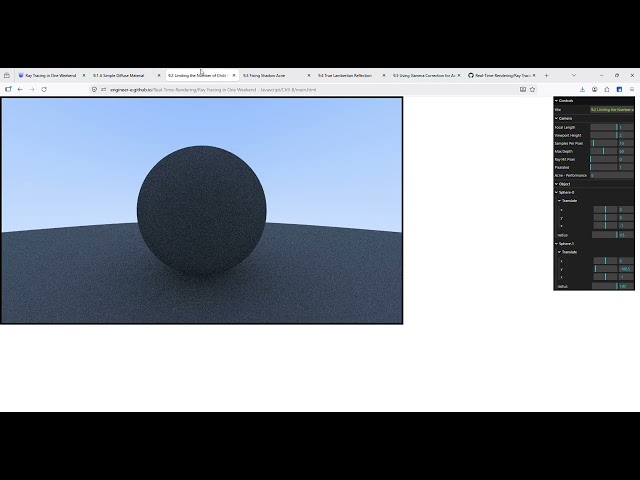640x480 pixels.
Task: Close the 9.4 True Lambertian Reflection tab
Action: (384, 76)
